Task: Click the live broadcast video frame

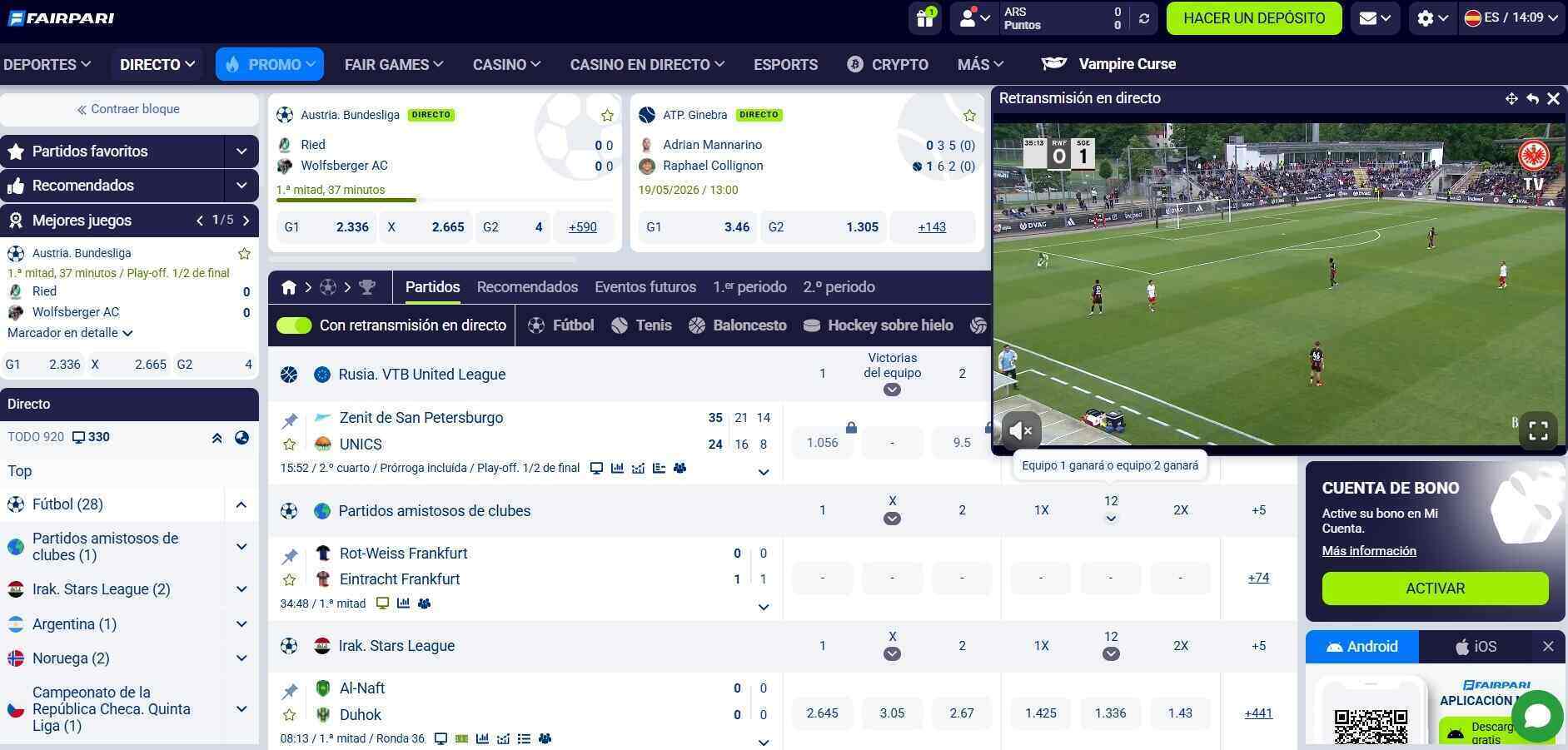Action: pyautogui.click(x=1279, y=284)
